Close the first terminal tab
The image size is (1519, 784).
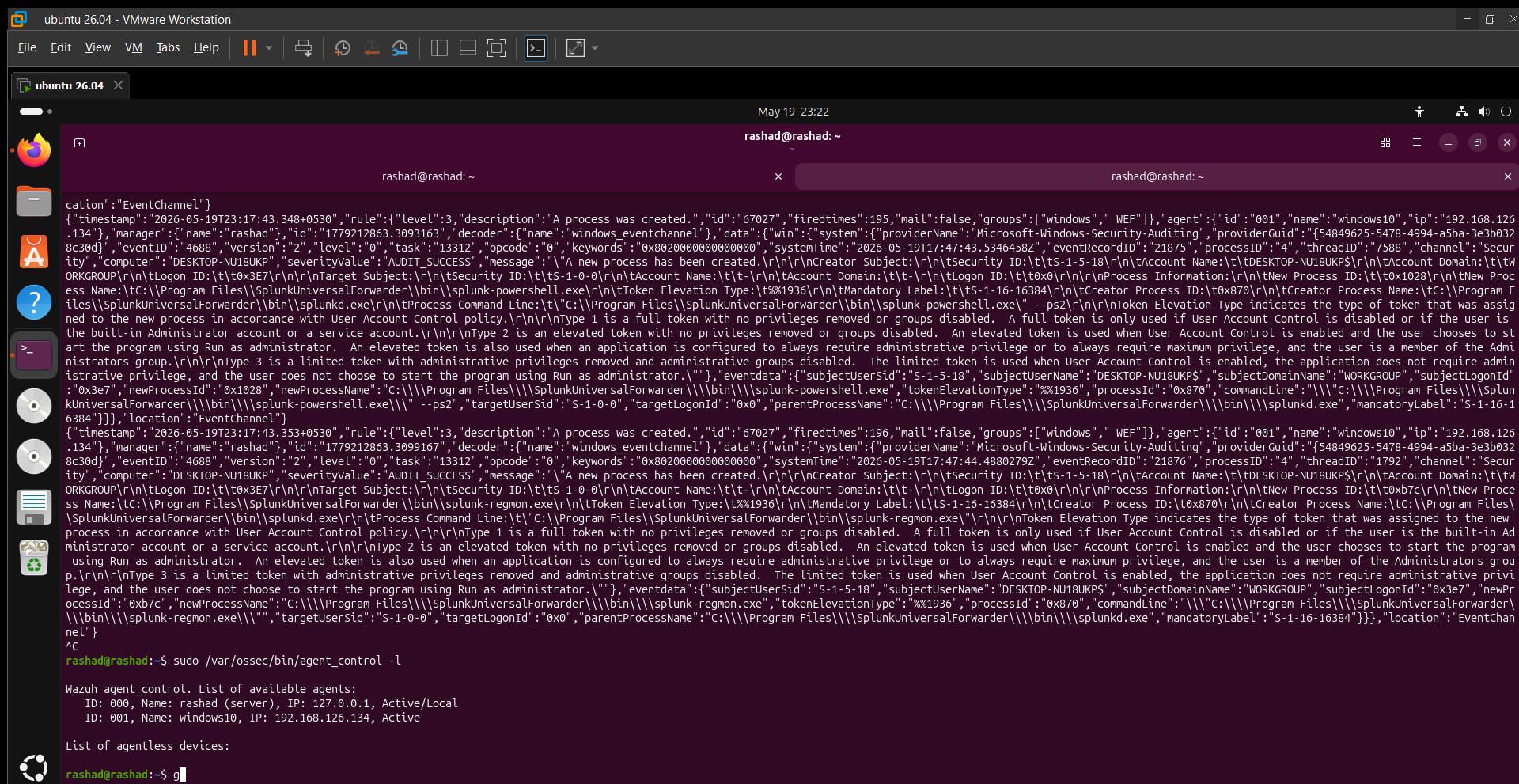778,176
